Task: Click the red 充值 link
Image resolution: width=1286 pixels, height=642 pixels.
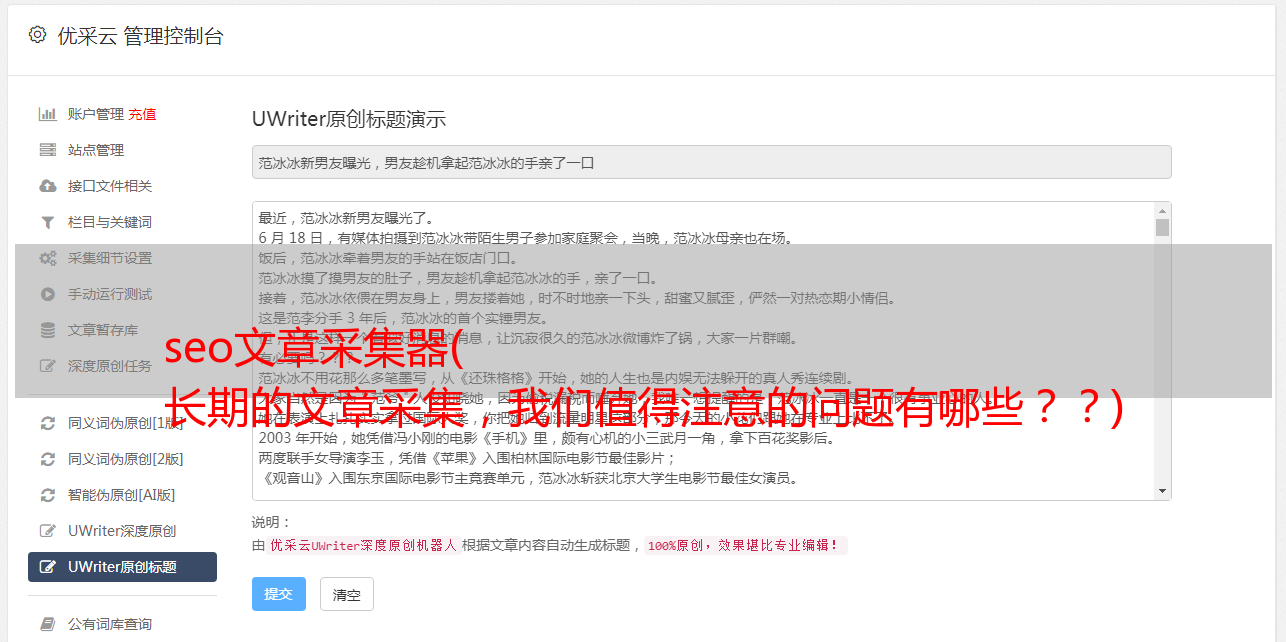Action: [x=142, y=114]
